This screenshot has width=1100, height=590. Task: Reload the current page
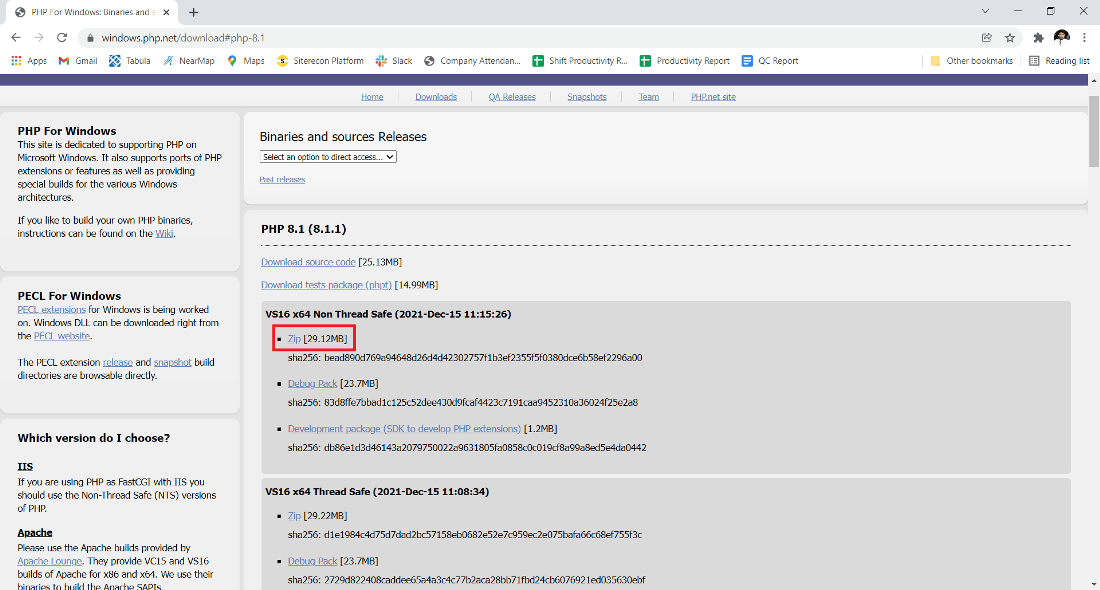62,38
